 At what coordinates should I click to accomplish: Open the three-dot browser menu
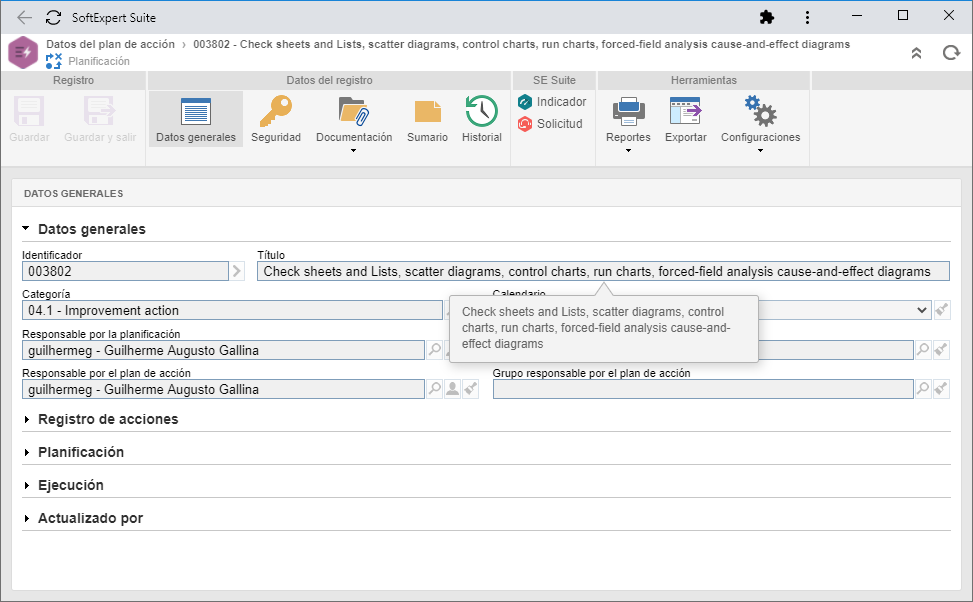point(807,17)
